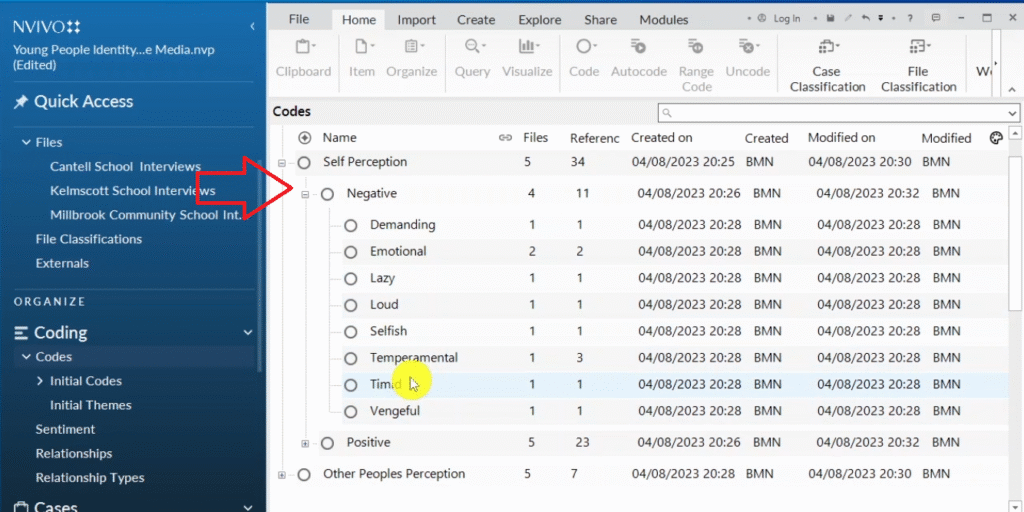This screenshot has height=512, width=1024.
Task: Collapse the Negative code branch
Action: pyautogui.click(x=305, y=194)
